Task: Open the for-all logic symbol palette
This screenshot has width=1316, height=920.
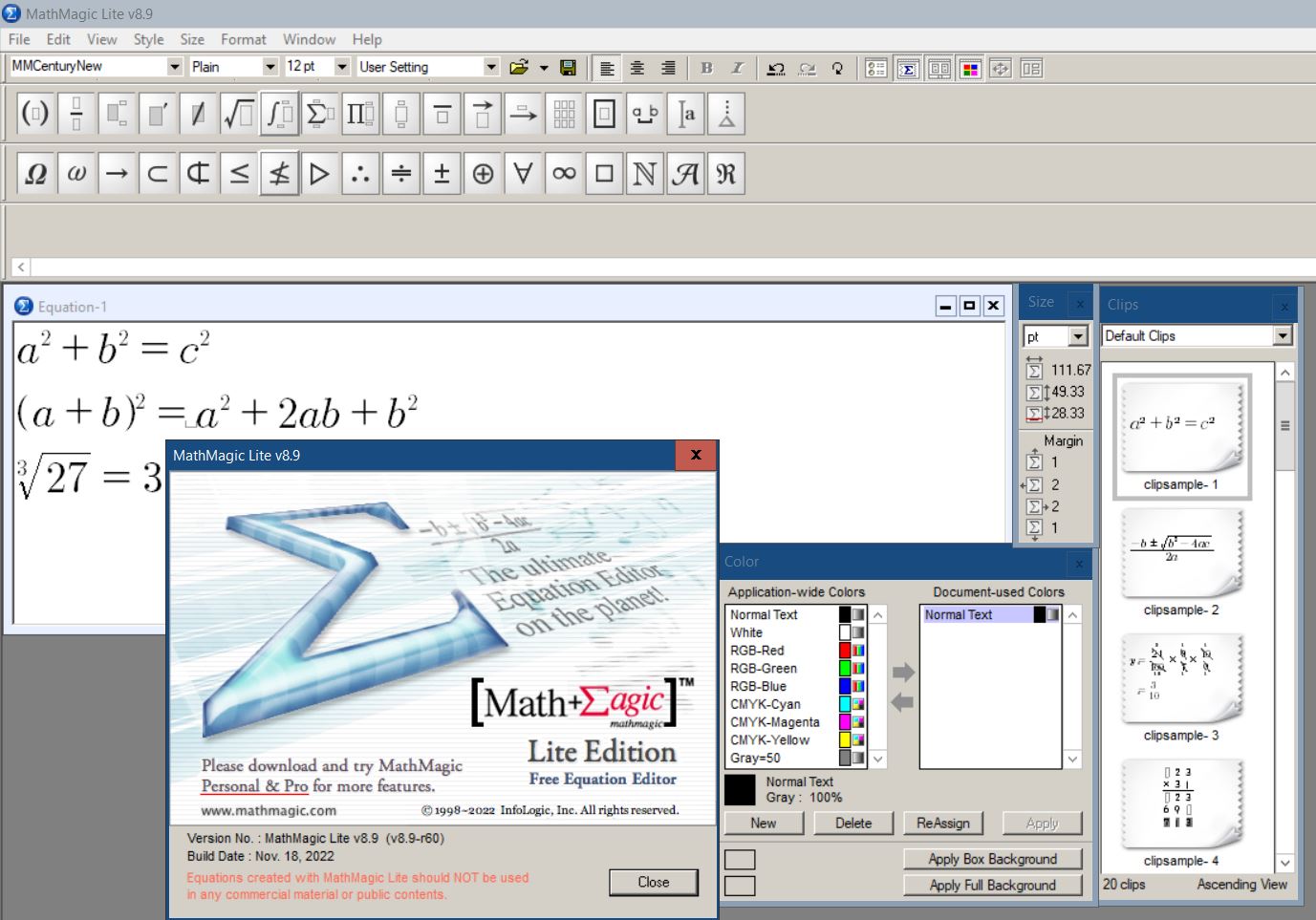Action: click(523, 174)
